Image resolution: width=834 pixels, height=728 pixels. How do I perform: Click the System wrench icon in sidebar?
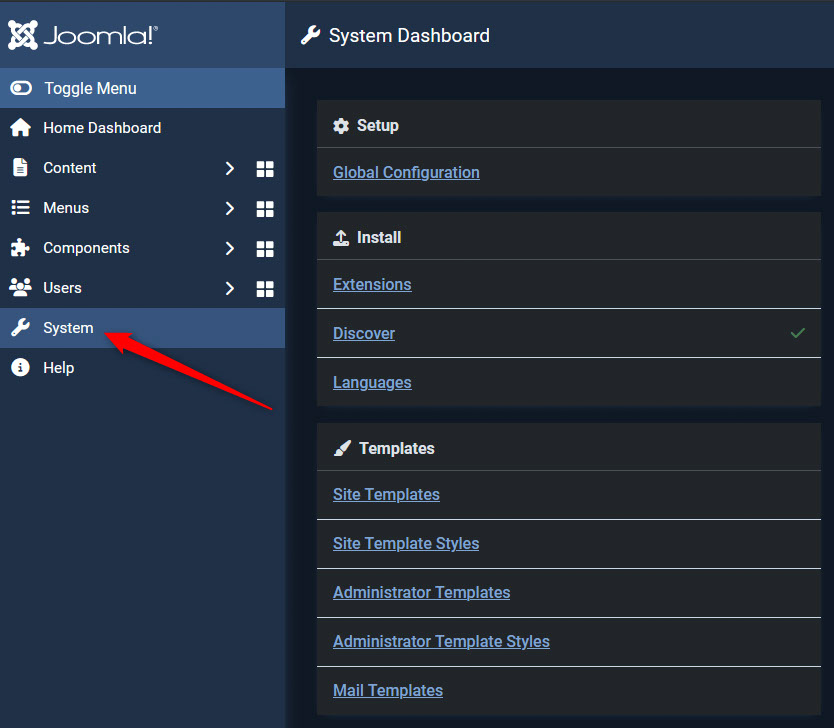point(20,327)
